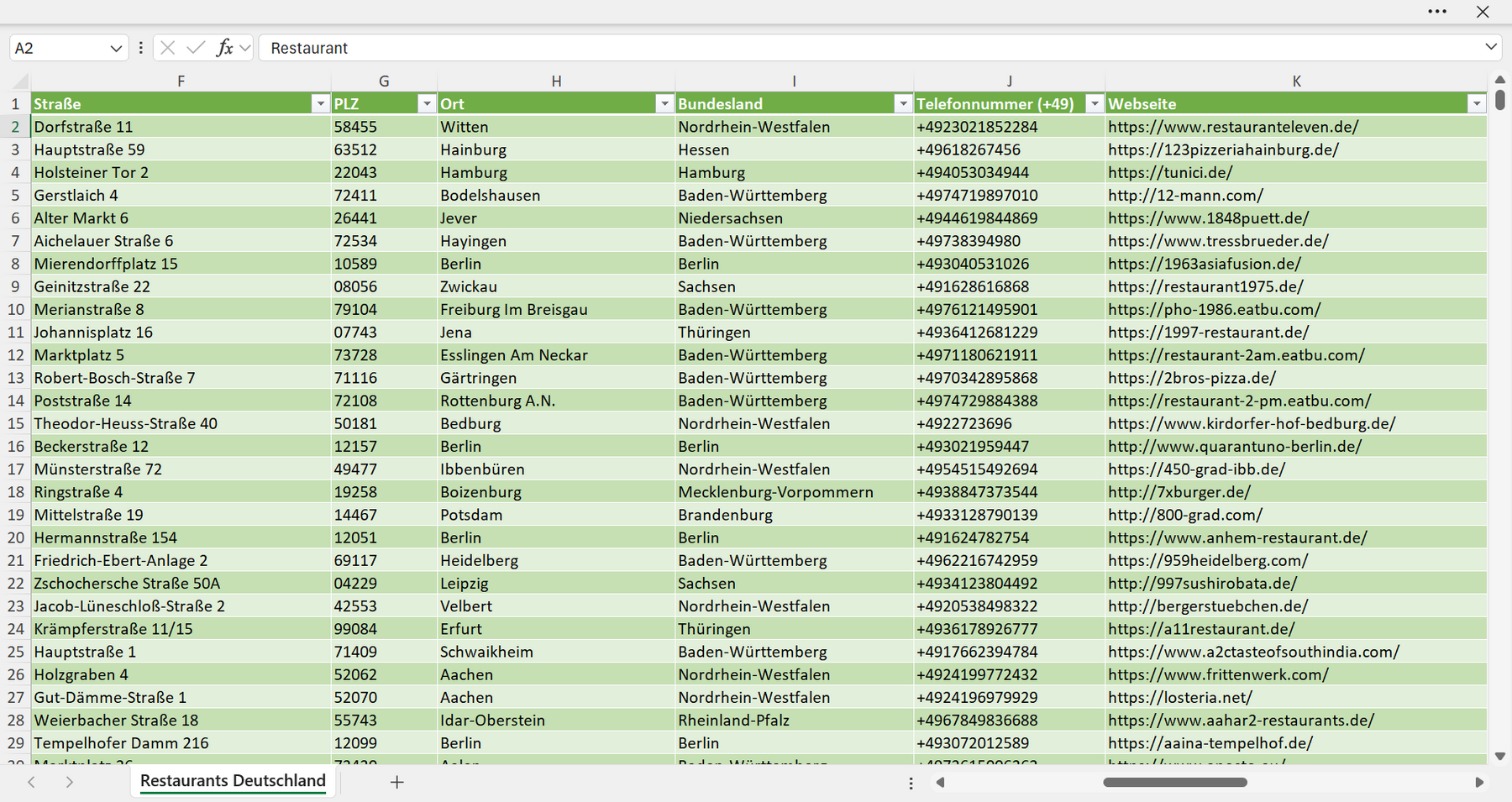
Task: Open the PLZ column filter dropdown
Action: [427, 103]
